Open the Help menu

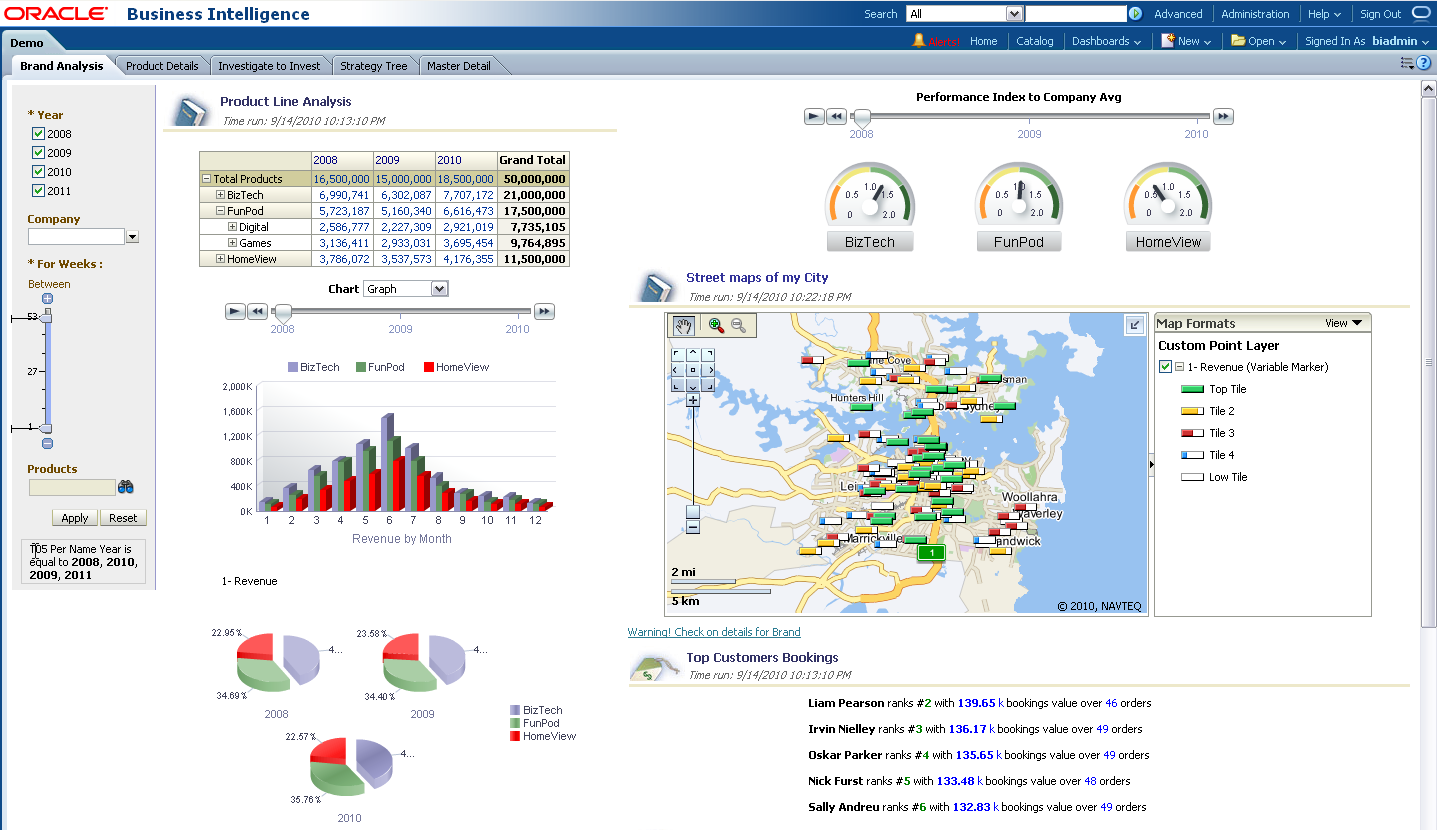pyautogui.click(x=1324, y=14)
